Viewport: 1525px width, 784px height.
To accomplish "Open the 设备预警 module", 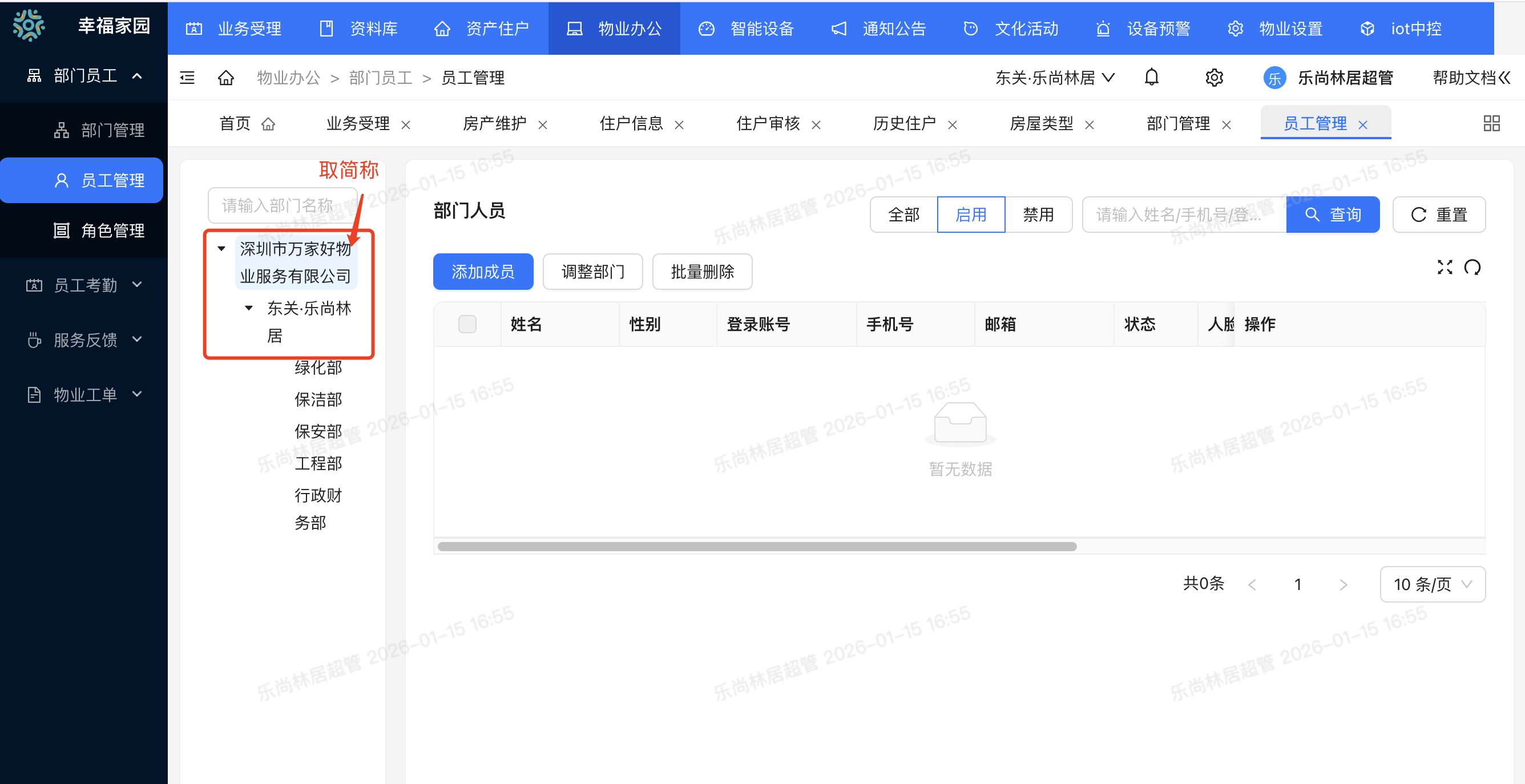I will [1159, 29].
